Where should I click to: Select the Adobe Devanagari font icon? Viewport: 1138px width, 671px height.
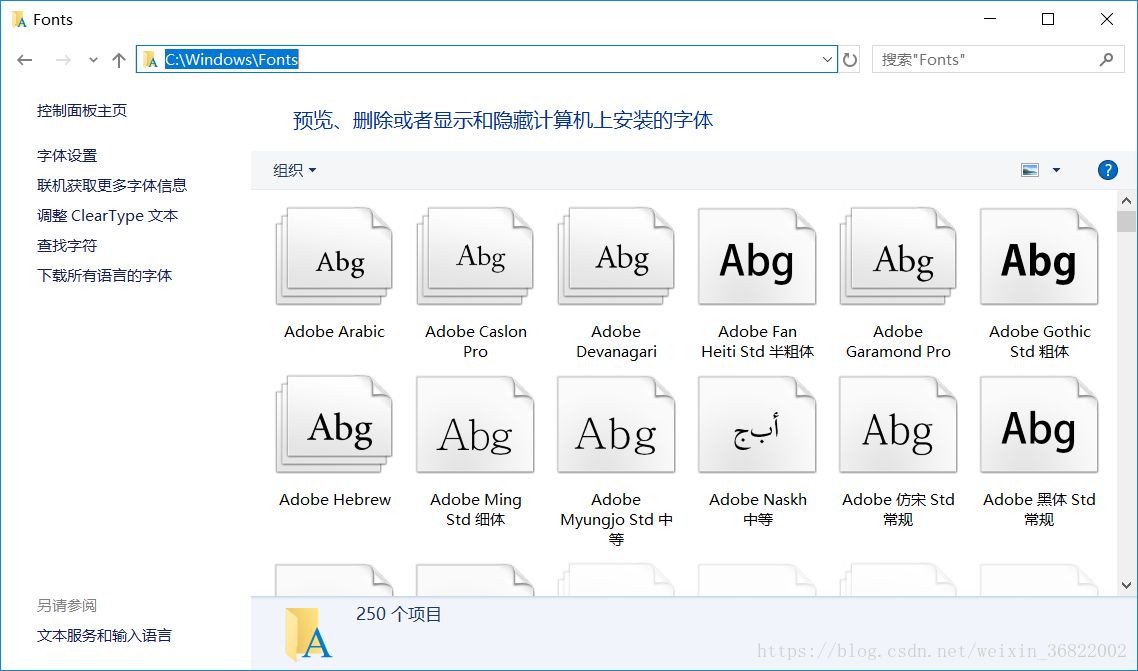[616, 257]
